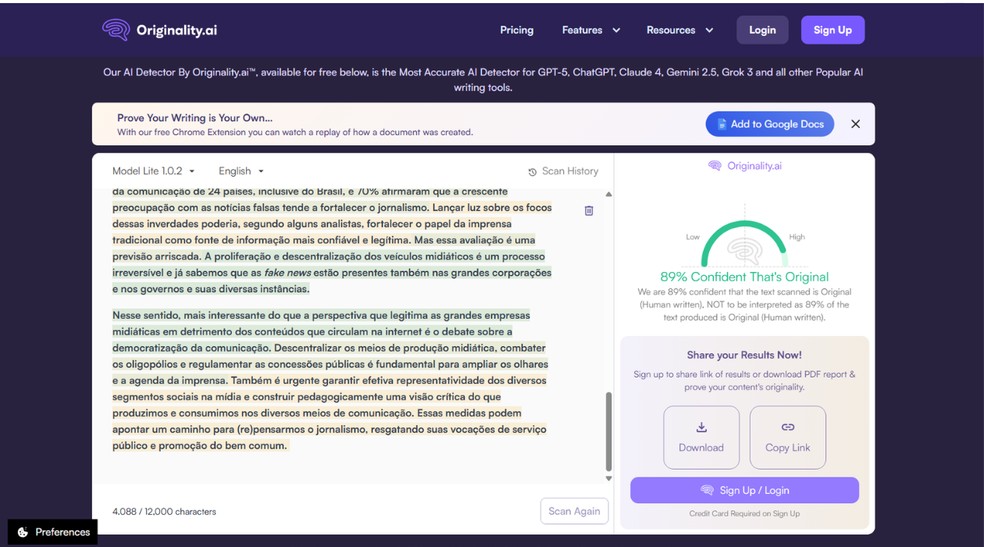Click the 'High' gauge label

click(x=797, y=237)
